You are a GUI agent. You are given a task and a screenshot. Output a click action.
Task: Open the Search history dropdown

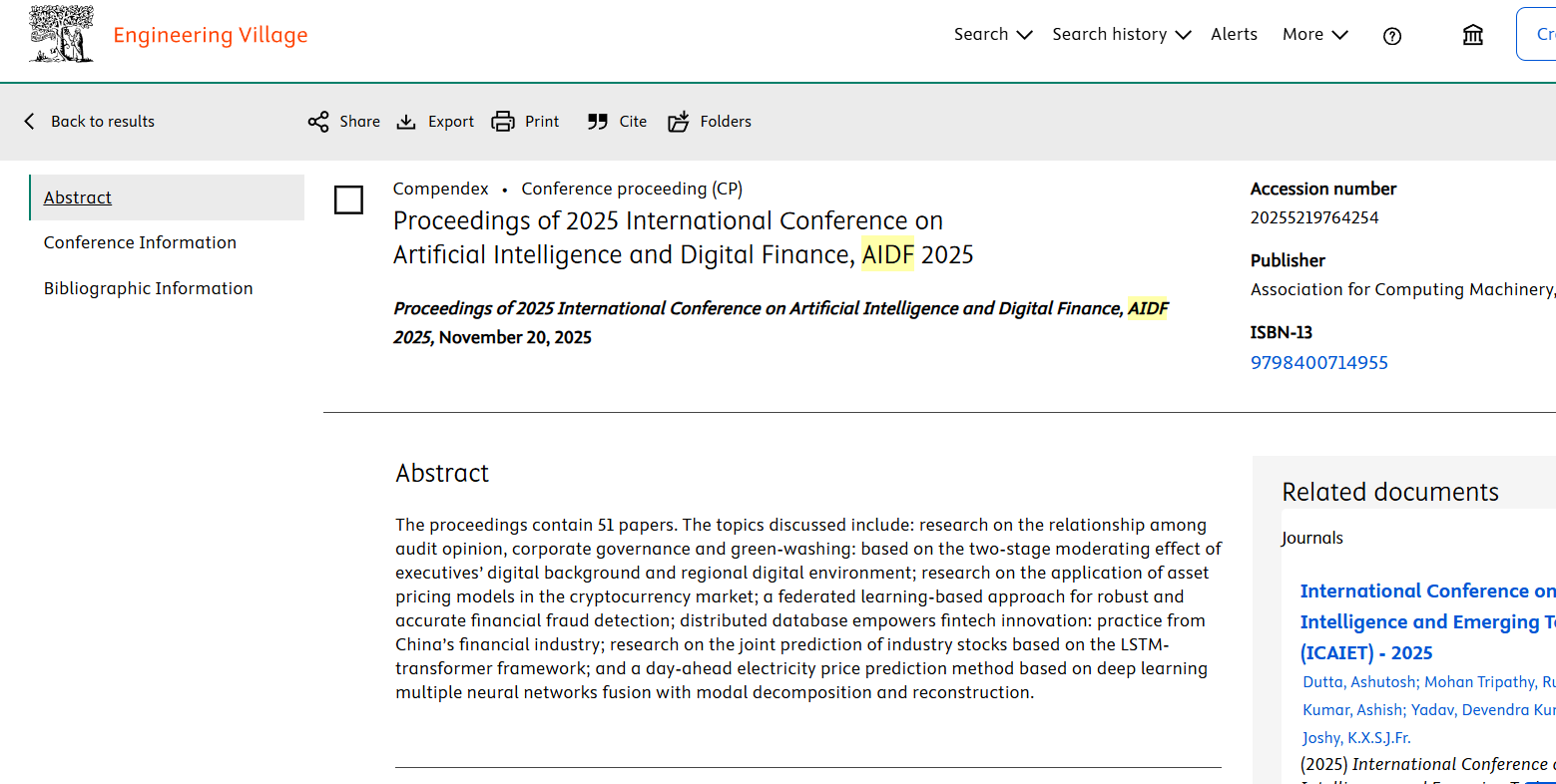(x=1121, y=34)
